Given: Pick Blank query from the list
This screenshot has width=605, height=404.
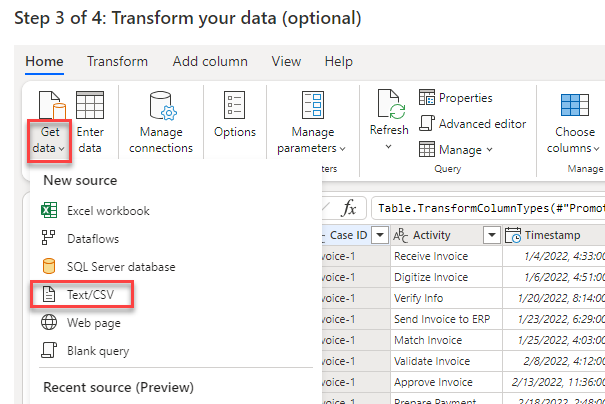Looking at the screenshot, I should (85, 351).
